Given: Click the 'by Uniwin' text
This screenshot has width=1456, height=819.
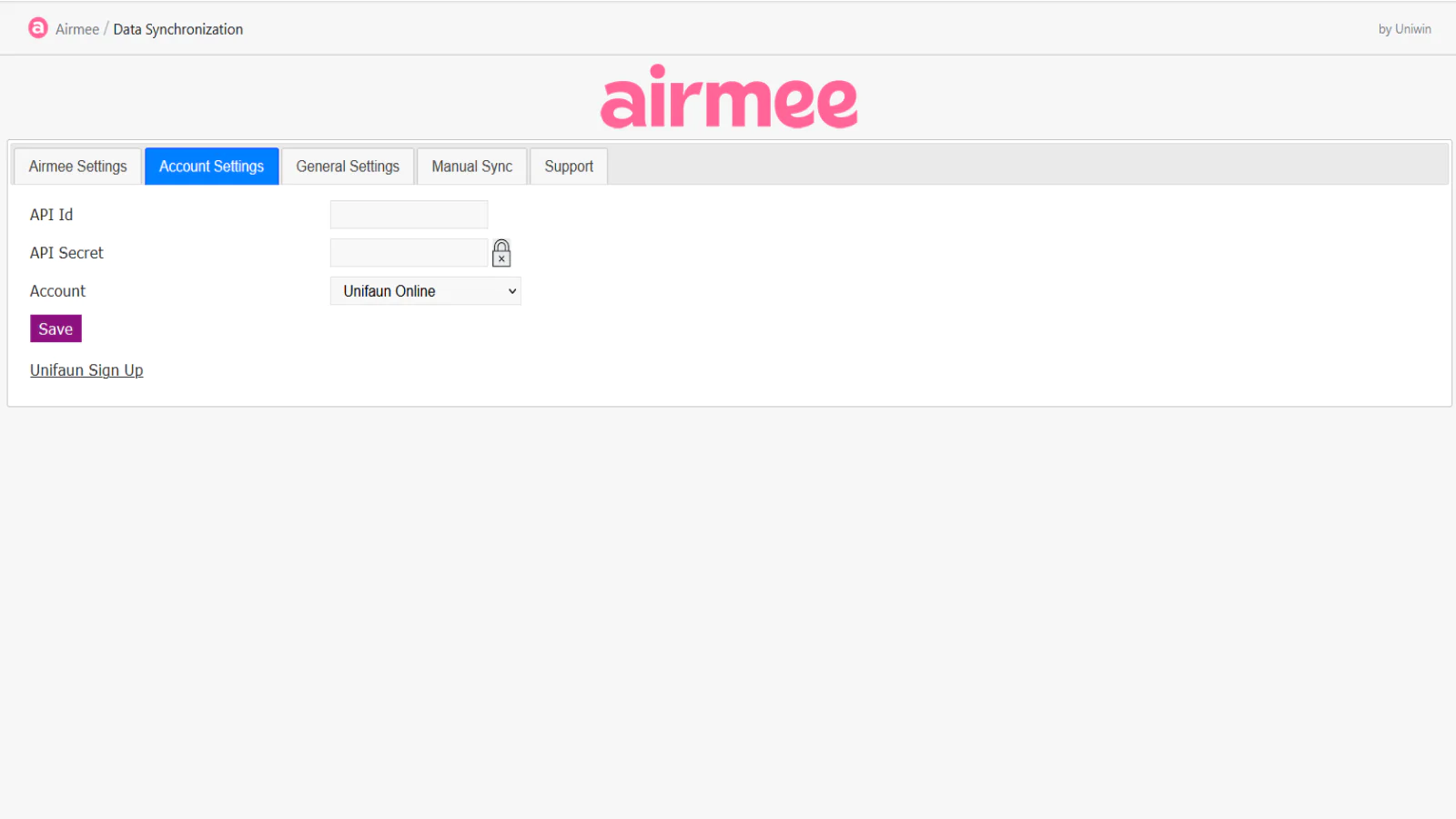Looking at the screenshot, I should tap(1404, 29).
